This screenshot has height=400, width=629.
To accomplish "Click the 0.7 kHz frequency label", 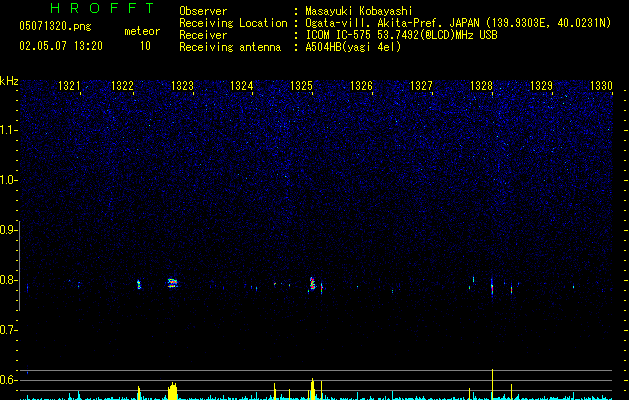I will click(8, 330).
